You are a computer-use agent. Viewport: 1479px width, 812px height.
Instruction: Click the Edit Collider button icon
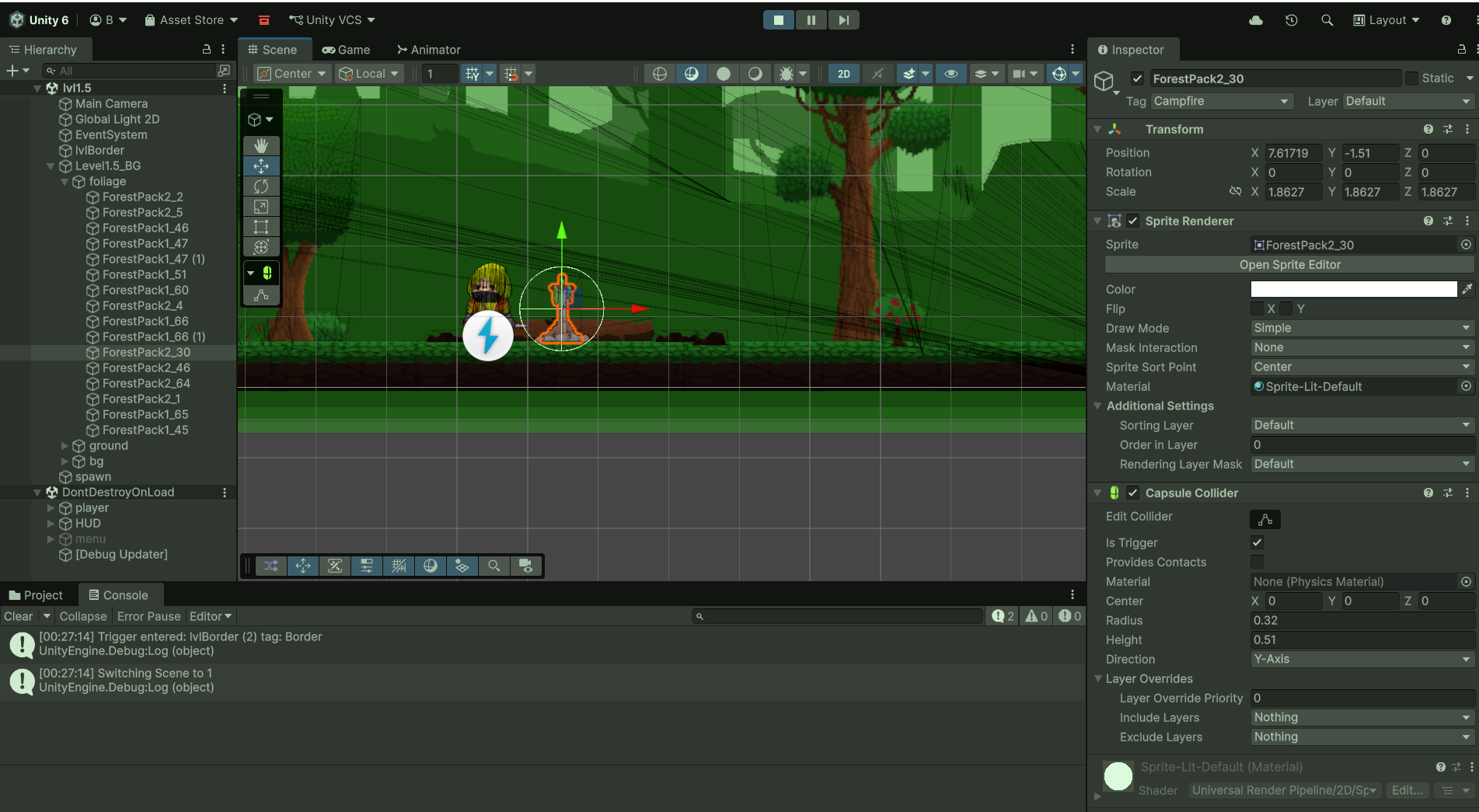(x=1265, y=519)
